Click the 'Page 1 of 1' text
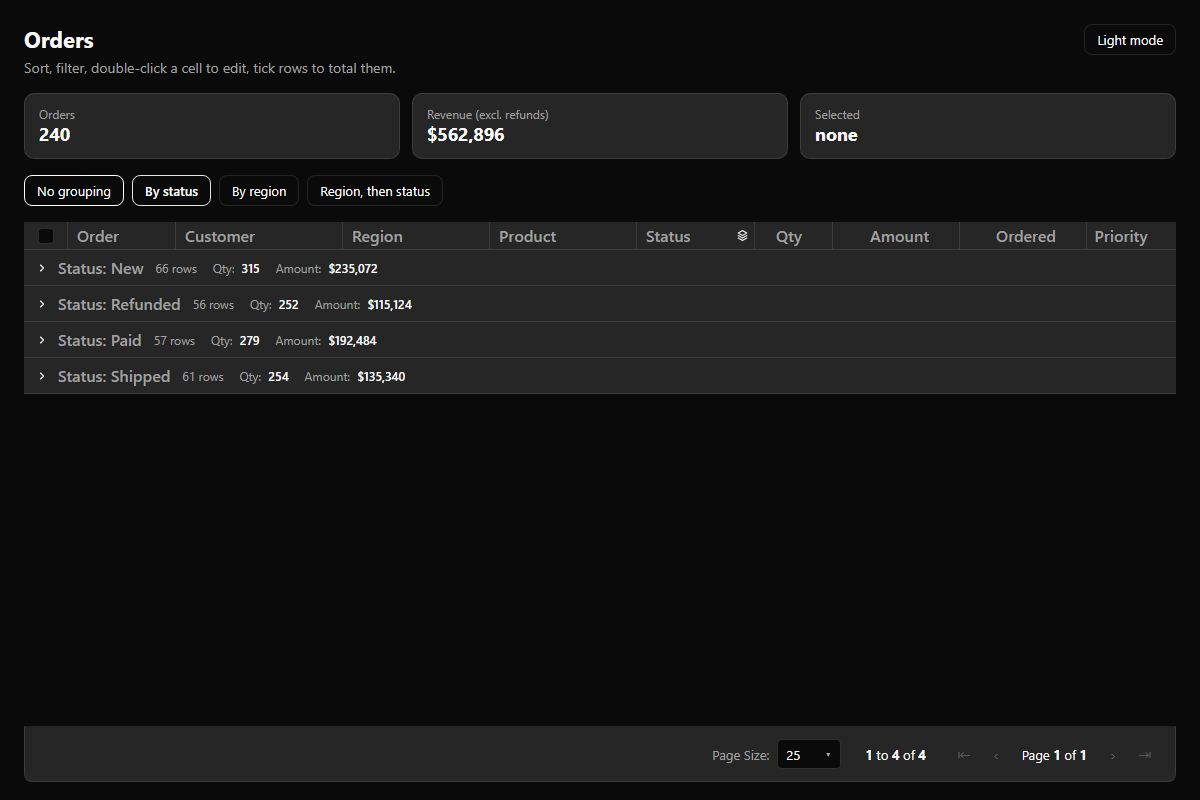The height and width of the screenshot is (800, 1200). (x=1054, y=755)
